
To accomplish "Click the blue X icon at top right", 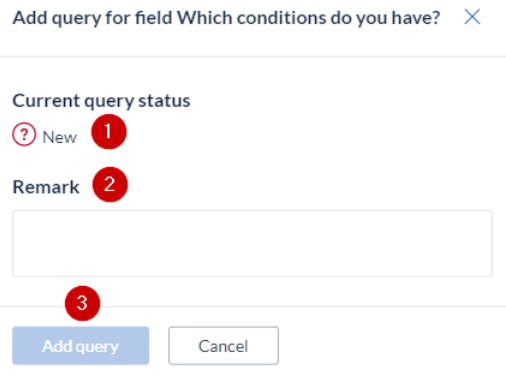I will (472, 17).
